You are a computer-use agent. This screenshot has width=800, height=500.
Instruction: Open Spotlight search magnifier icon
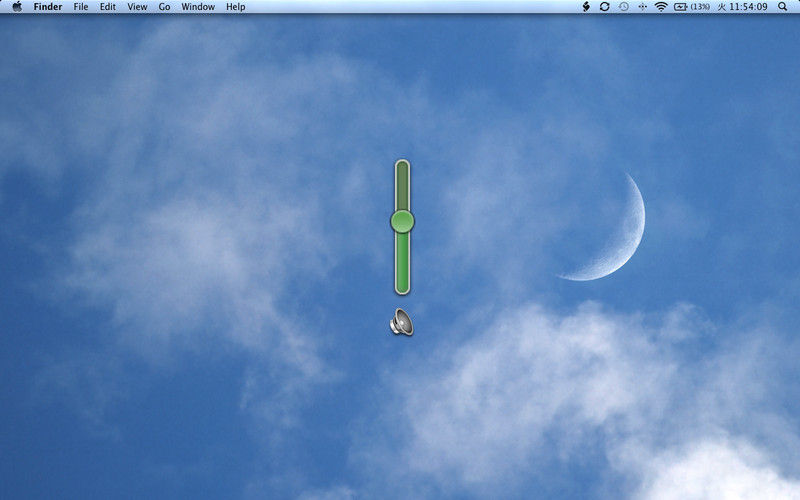[x=783, y=7]
